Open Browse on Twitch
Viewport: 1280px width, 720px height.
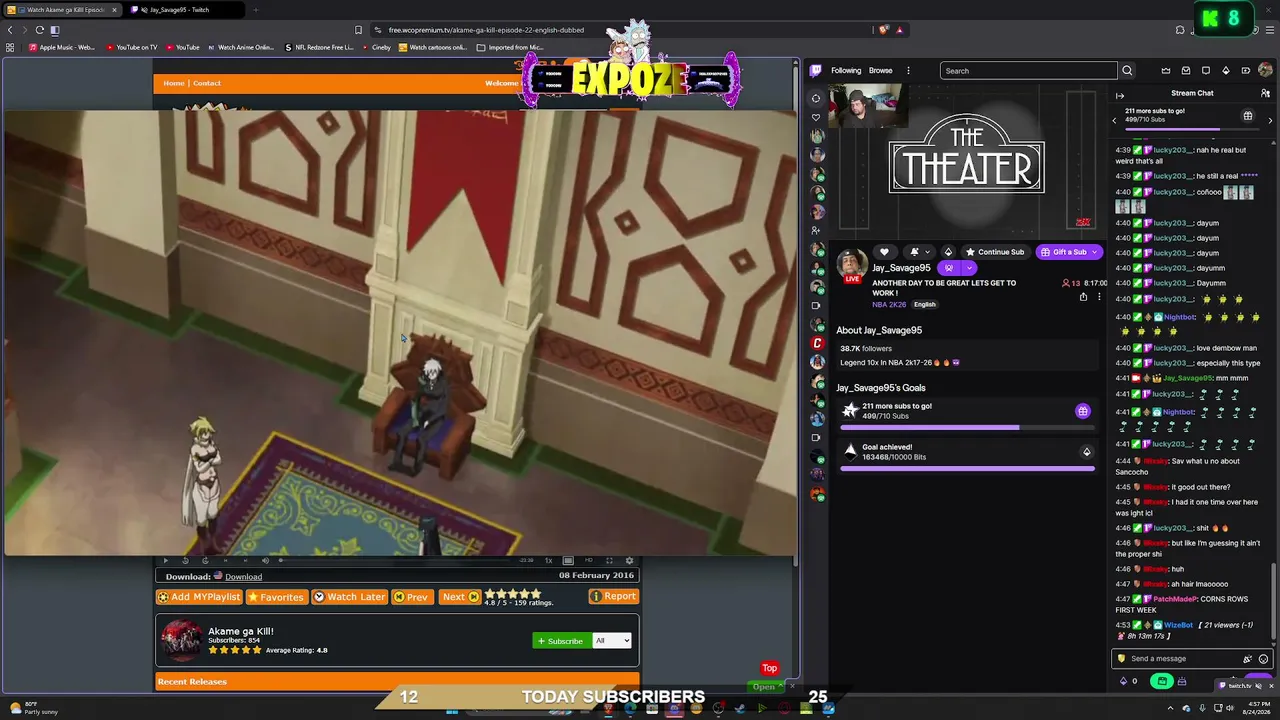[880, 71]
